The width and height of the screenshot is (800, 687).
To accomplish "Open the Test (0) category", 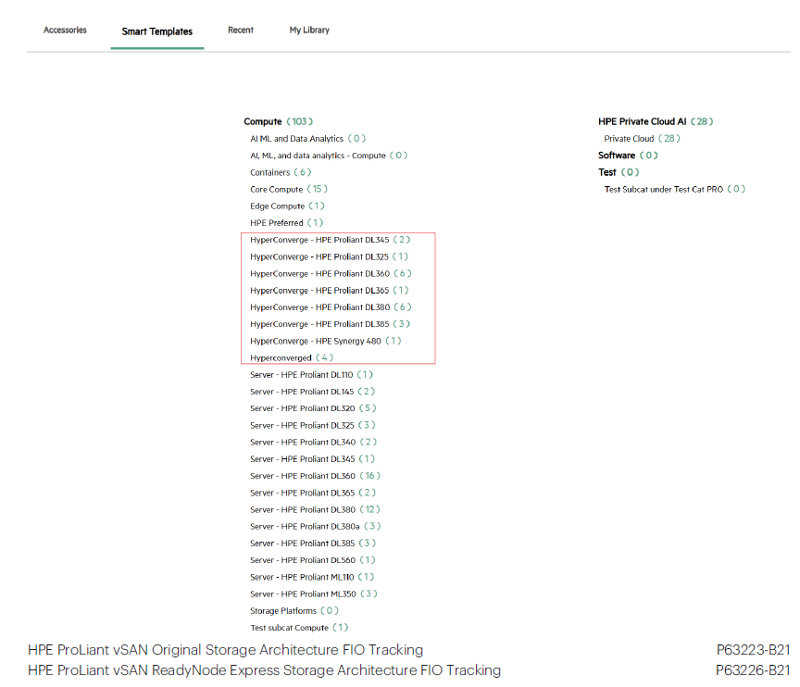I will click(618, 172).
